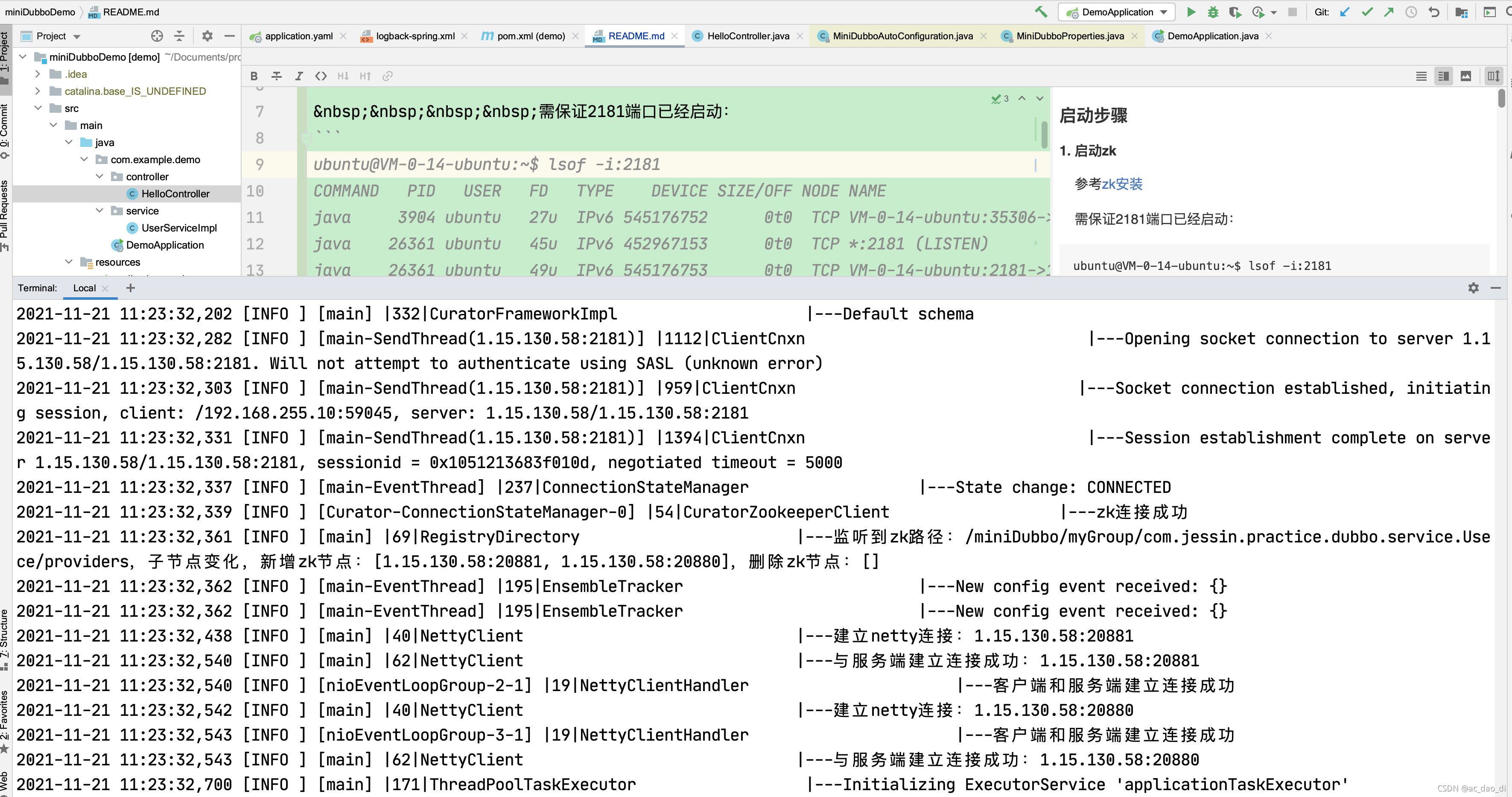
Task: Open the pom.xml (demo) tab
Action: pyautogui.click(x=531, y=36)
